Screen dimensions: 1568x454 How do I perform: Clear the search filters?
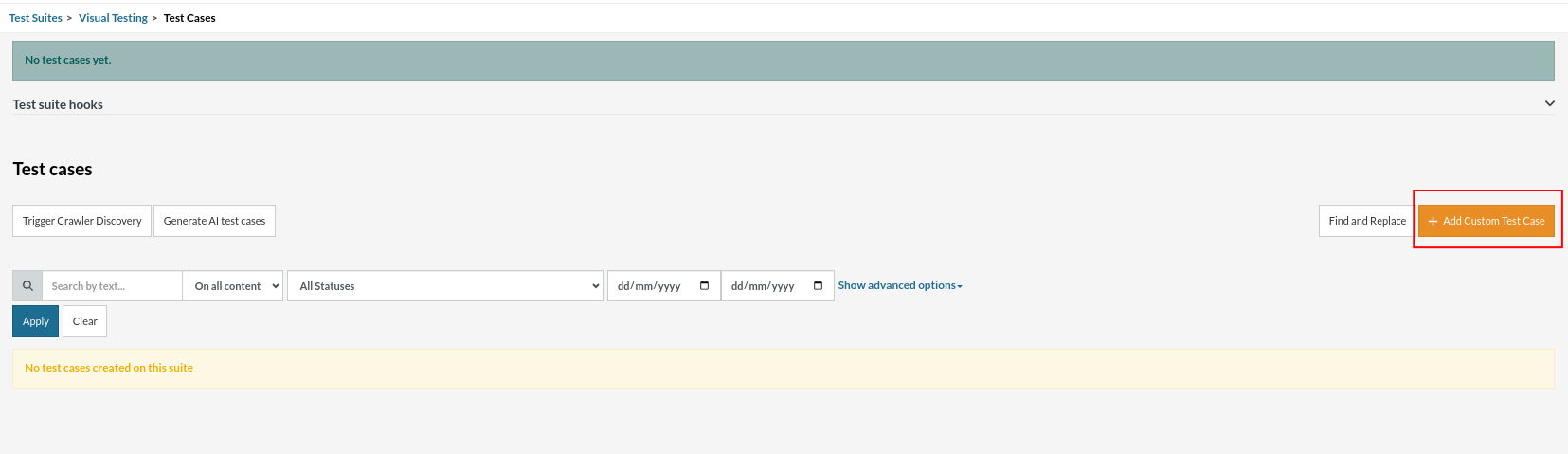(x=84, y=321)
